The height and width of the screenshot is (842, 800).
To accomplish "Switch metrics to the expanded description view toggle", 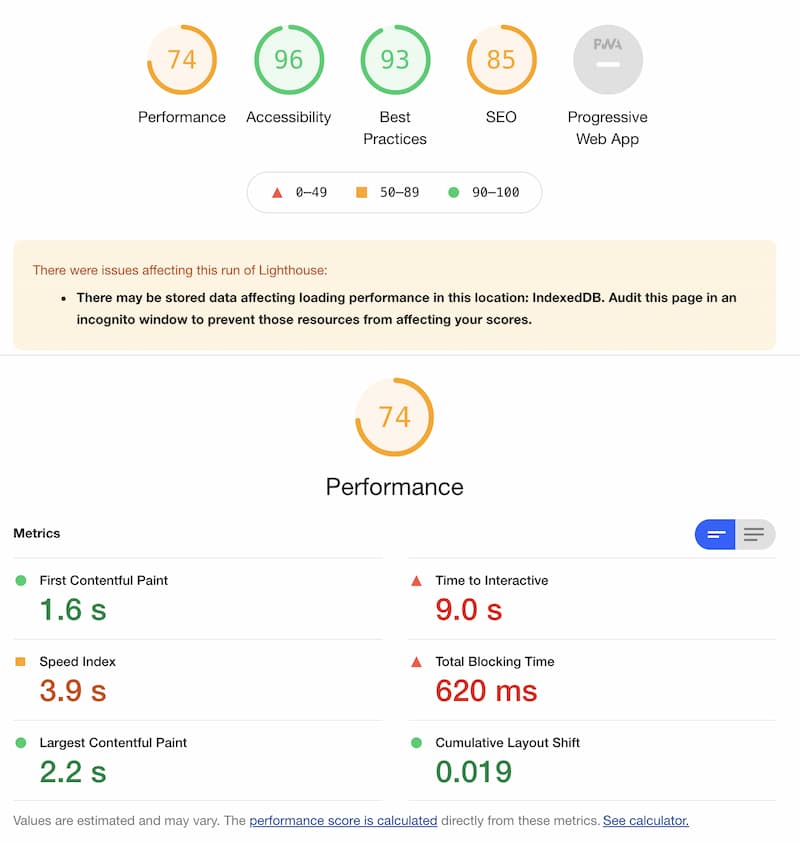I will point(755,534).
